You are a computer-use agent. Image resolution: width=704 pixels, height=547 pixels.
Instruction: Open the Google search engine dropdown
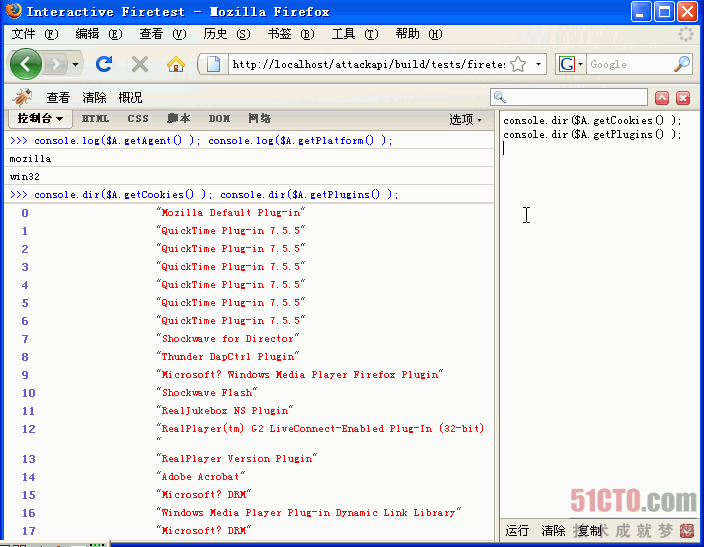pyautogui.click(x=581, y=65)
